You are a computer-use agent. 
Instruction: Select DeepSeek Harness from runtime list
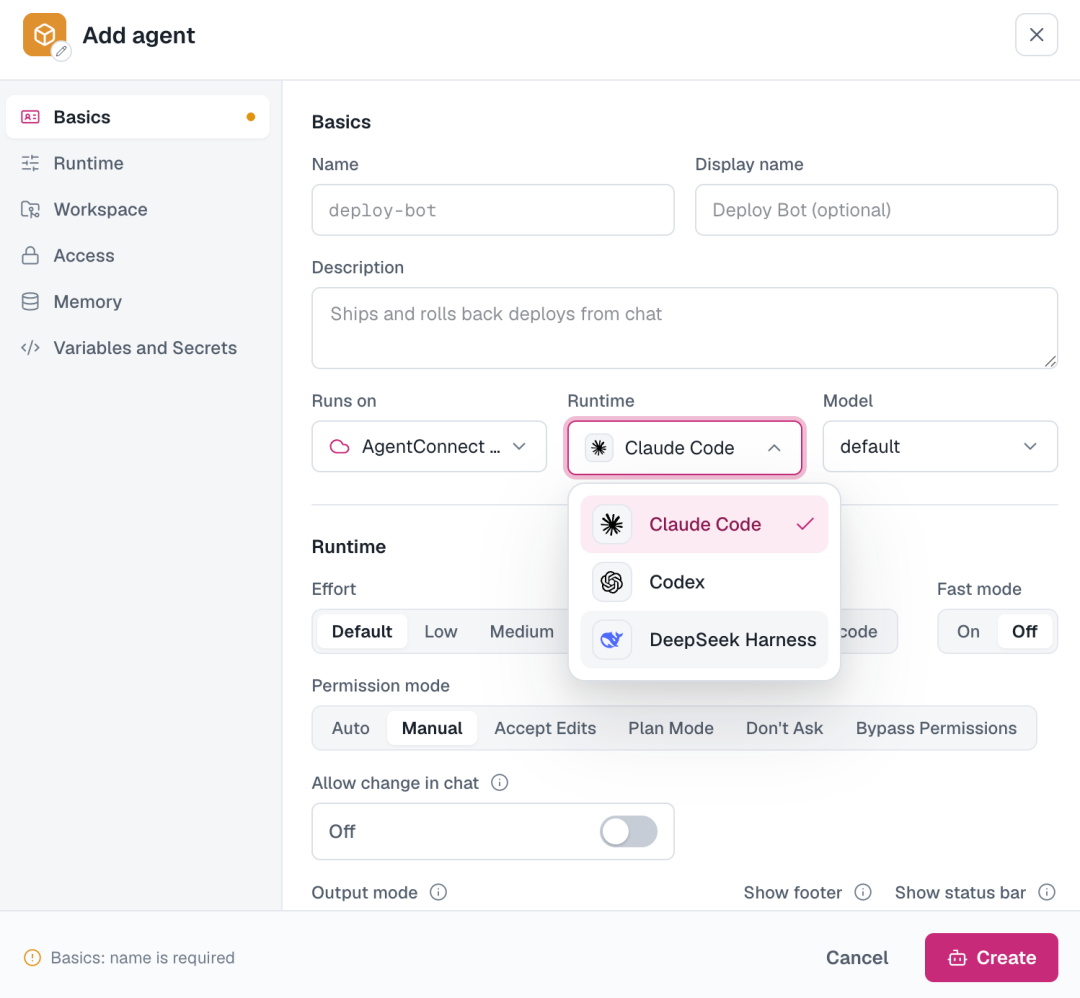(704, 640)
